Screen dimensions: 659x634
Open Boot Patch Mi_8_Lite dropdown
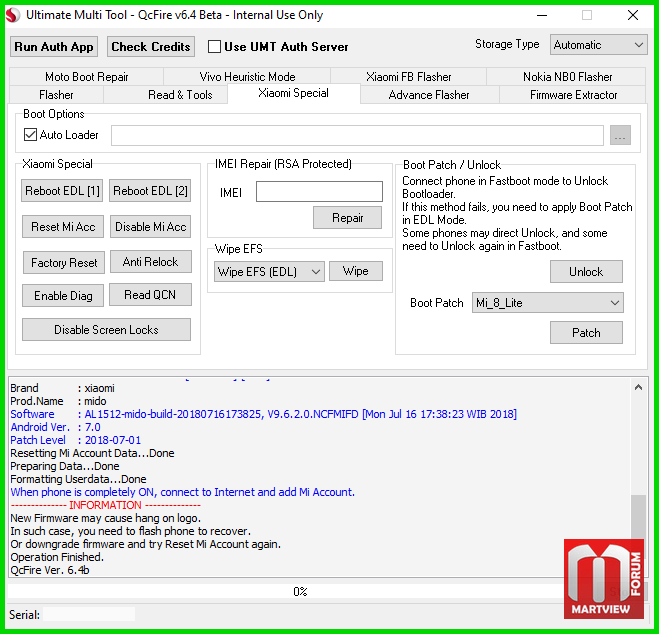pos(548,303)
